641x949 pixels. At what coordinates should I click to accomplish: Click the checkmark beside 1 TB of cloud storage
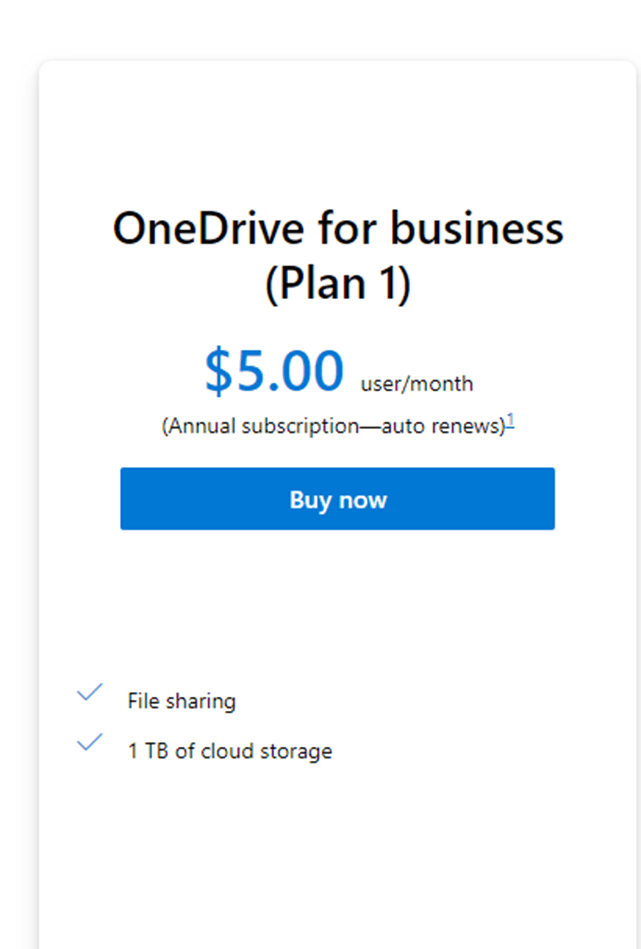90,743
